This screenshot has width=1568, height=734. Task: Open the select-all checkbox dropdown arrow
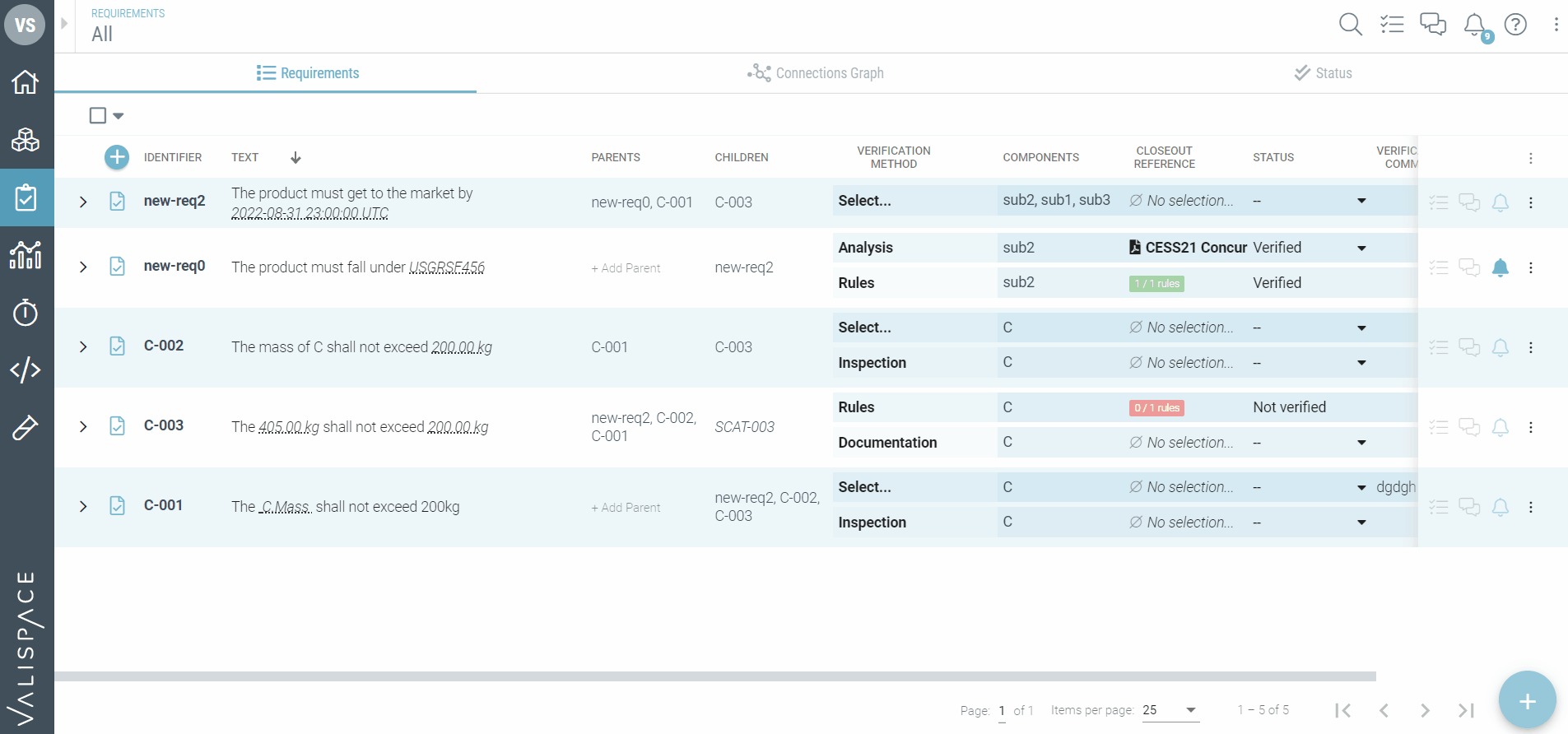pos(119,116)
